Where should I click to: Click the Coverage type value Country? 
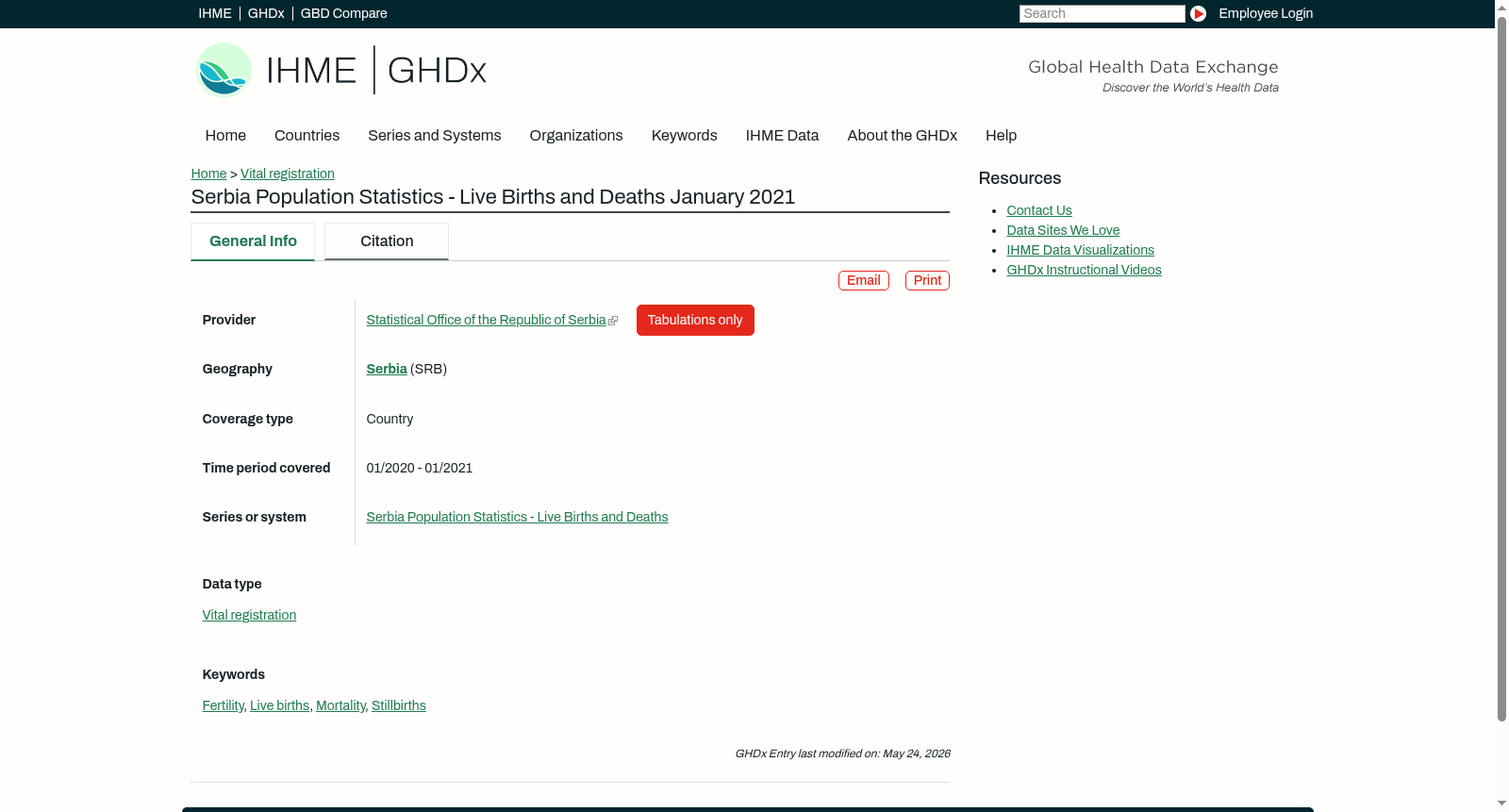point(390,419)
